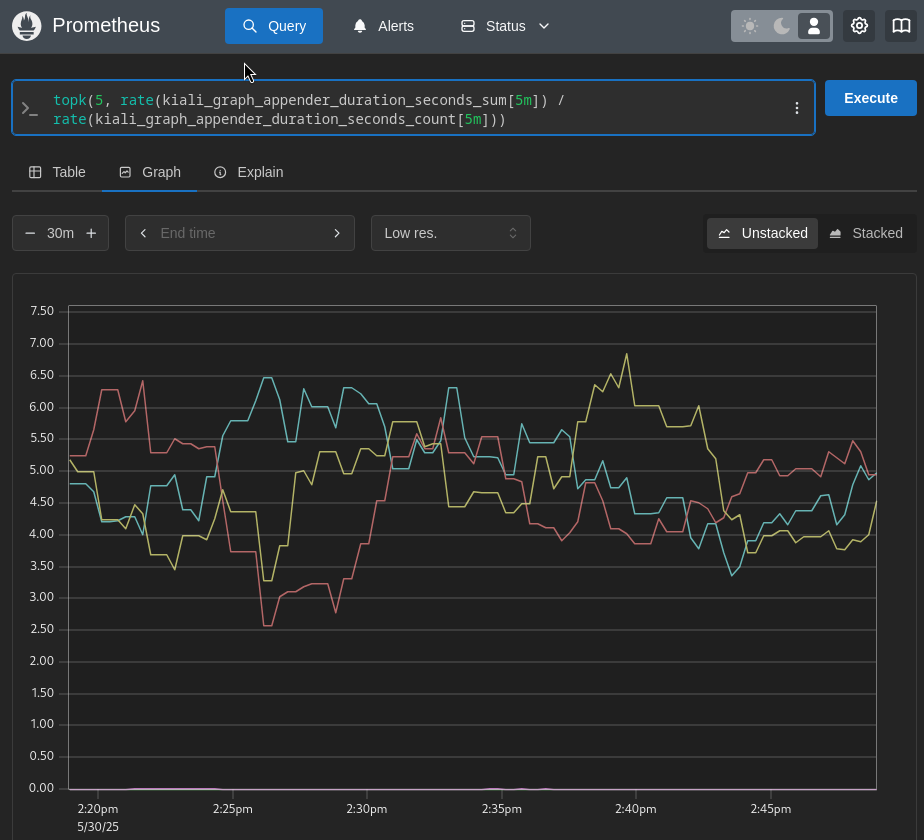Open the Low res. resolution selector

pyautogui.click(x=450, y=233)
